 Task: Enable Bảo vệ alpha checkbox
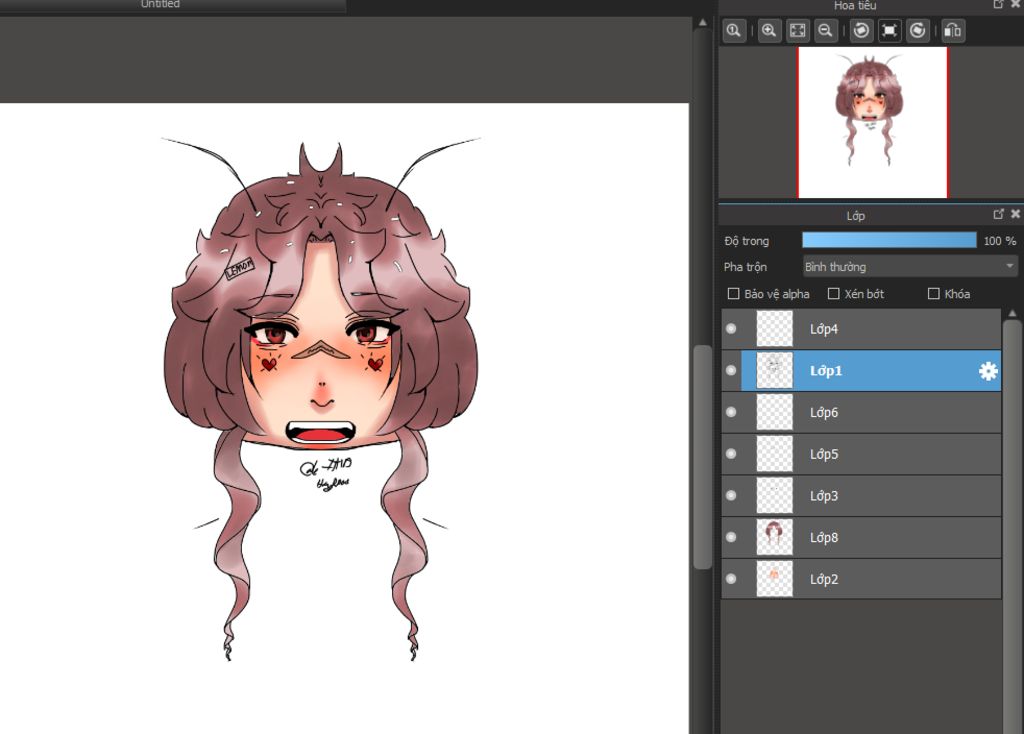(x=733, y=294)
